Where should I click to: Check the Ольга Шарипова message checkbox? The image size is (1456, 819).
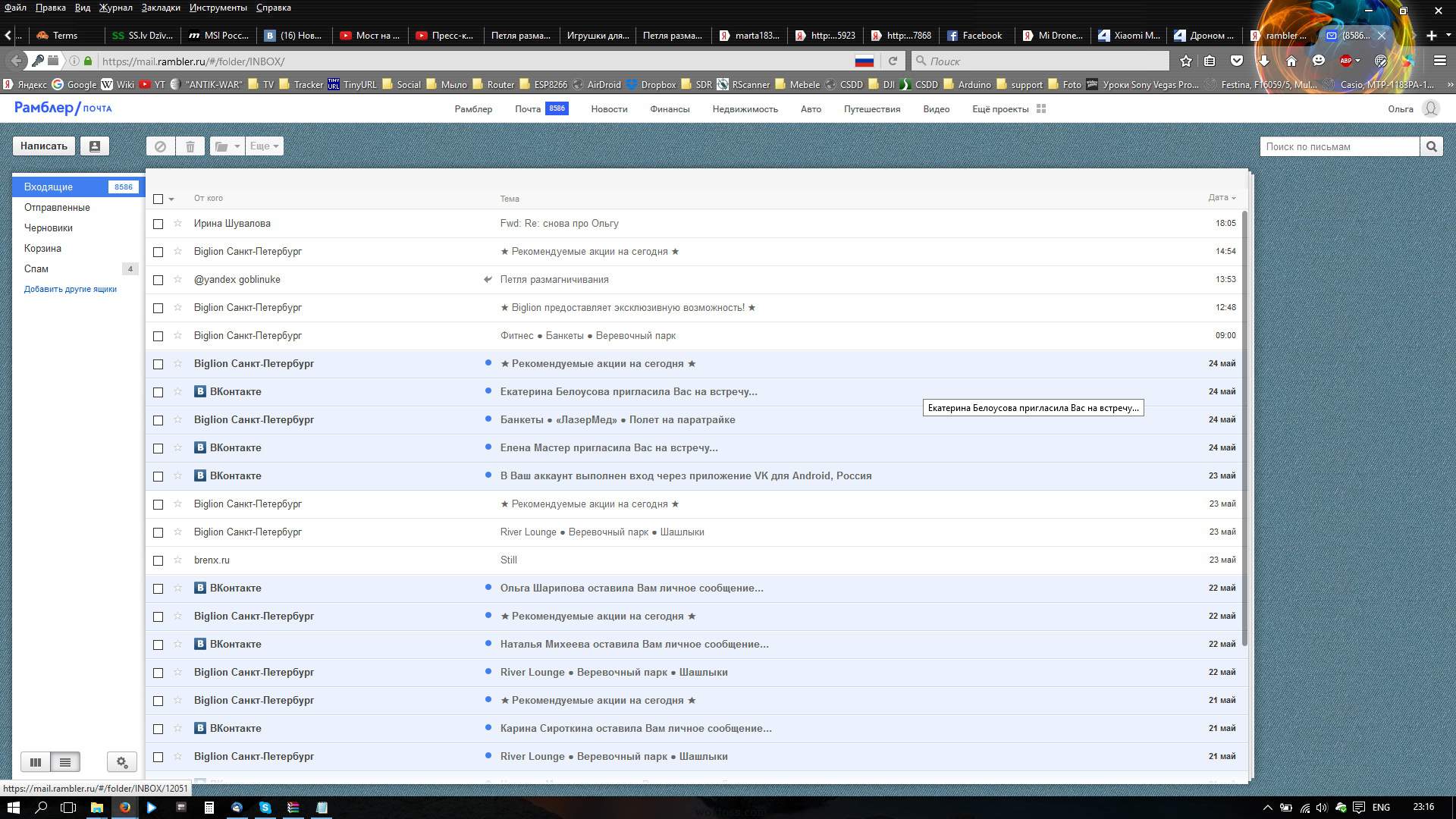[158, 588]
